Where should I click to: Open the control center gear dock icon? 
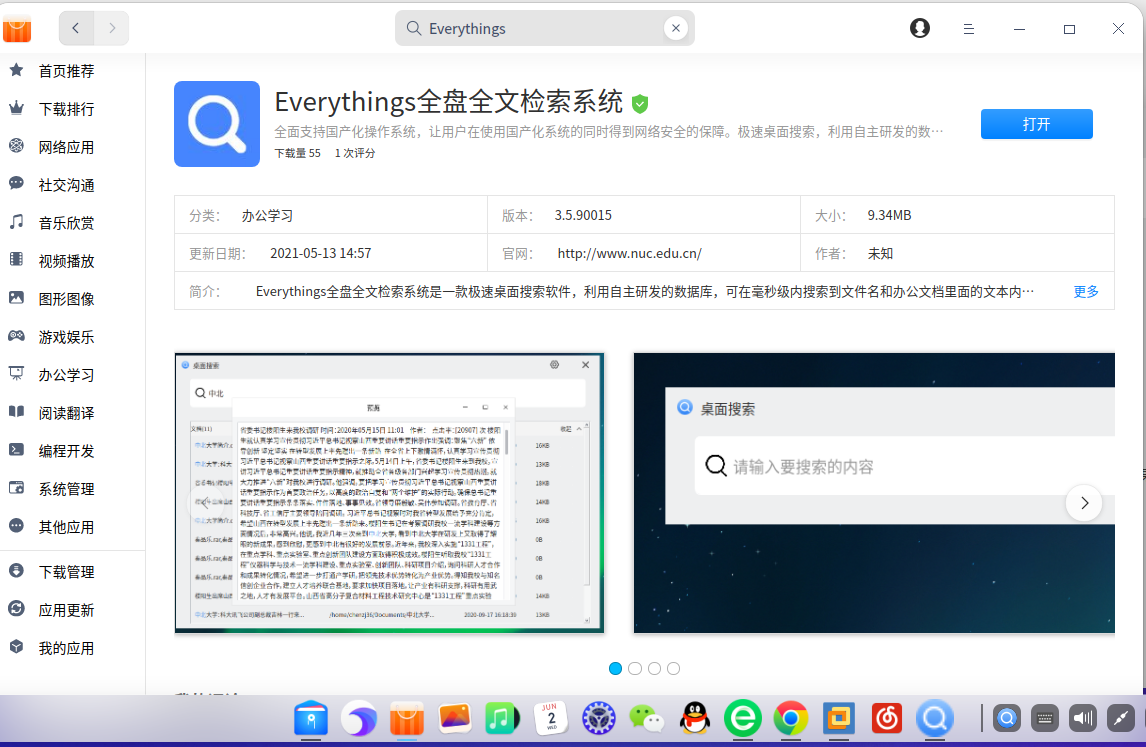pos(599,719)
